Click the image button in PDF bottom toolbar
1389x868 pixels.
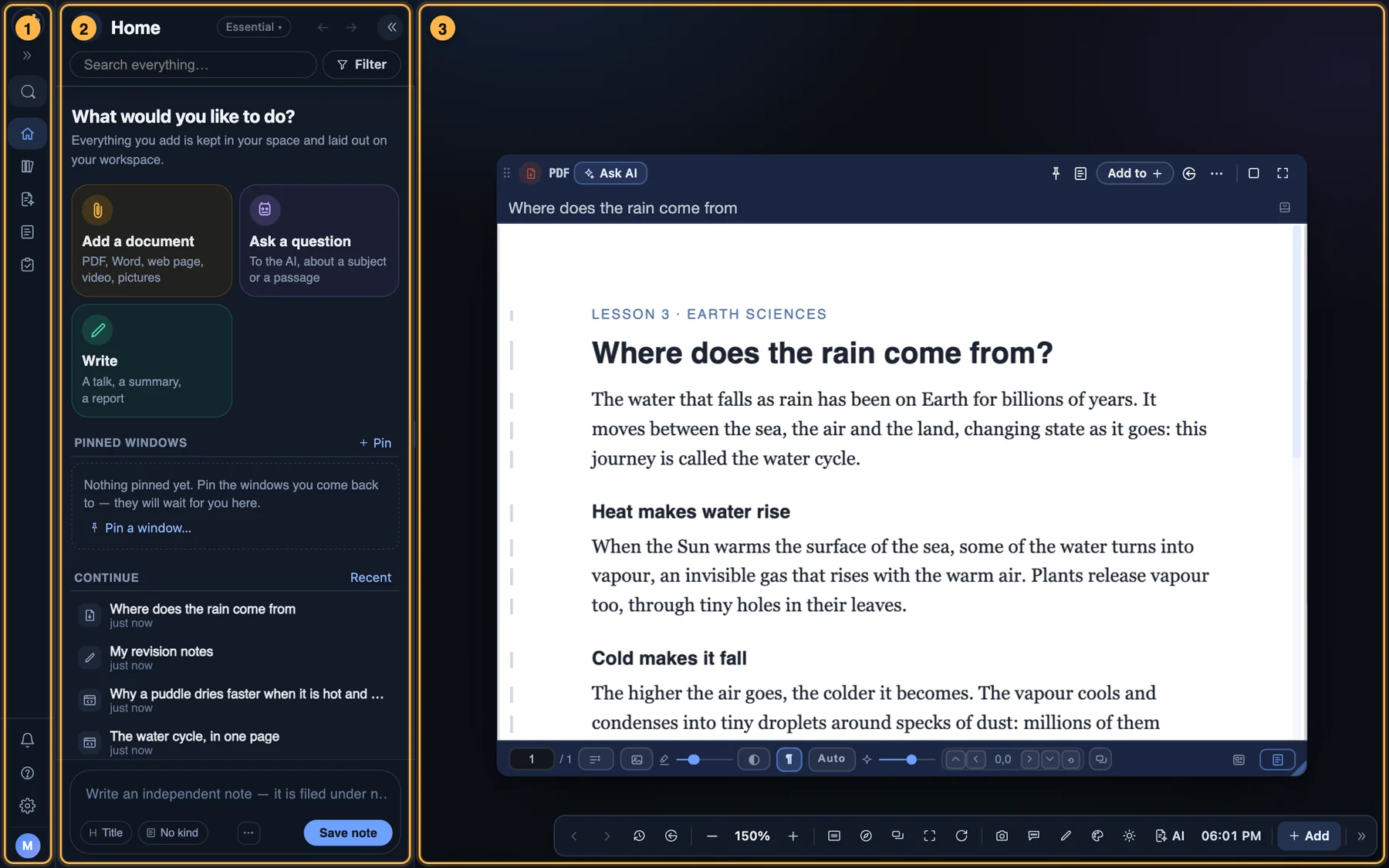(x=637, y=759)
